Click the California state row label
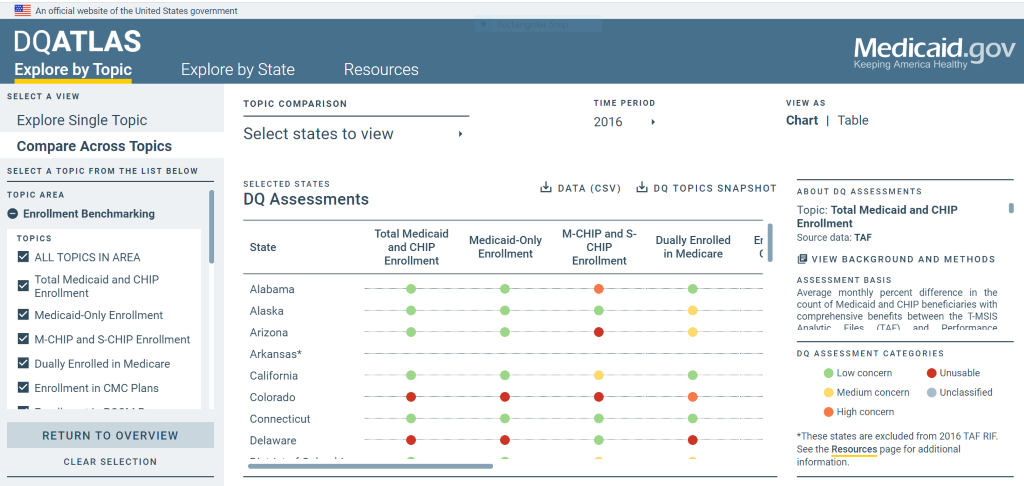The width and height of the screenshot is (1024, 486). (274, 376)
